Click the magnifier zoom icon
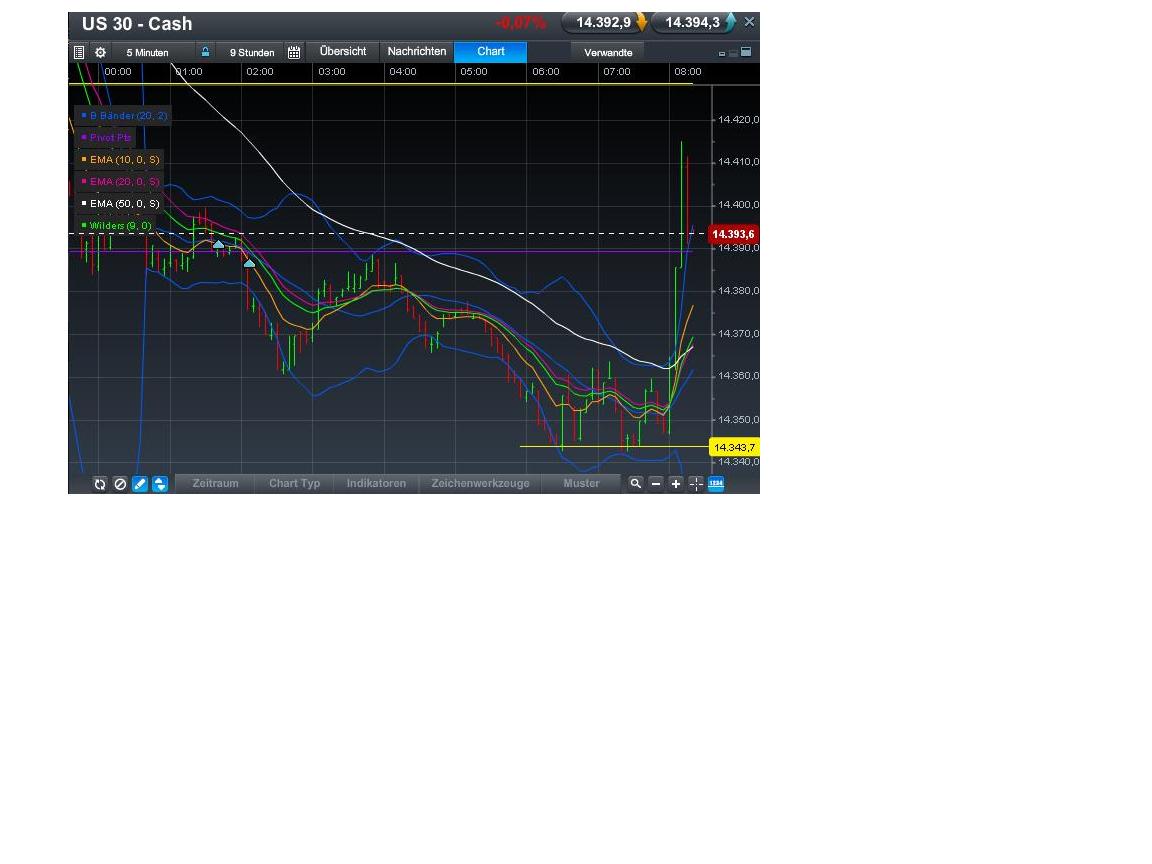This screenshot has width=1152, height=864. pyautogui.click(x=636, y=483)
